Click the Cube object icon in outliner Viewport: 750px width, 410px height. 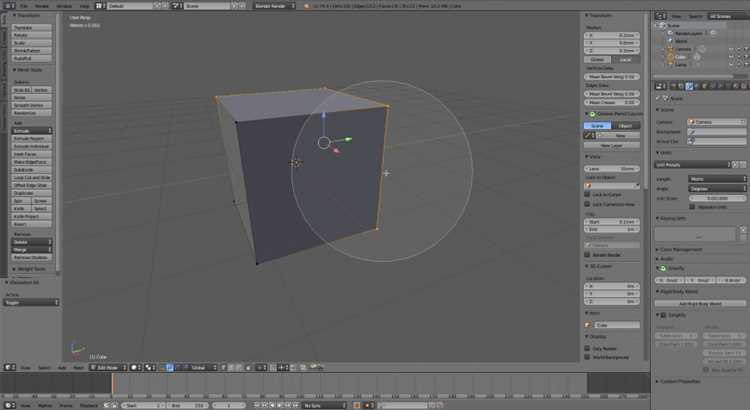pyautogui.click(x=670, y=57)
